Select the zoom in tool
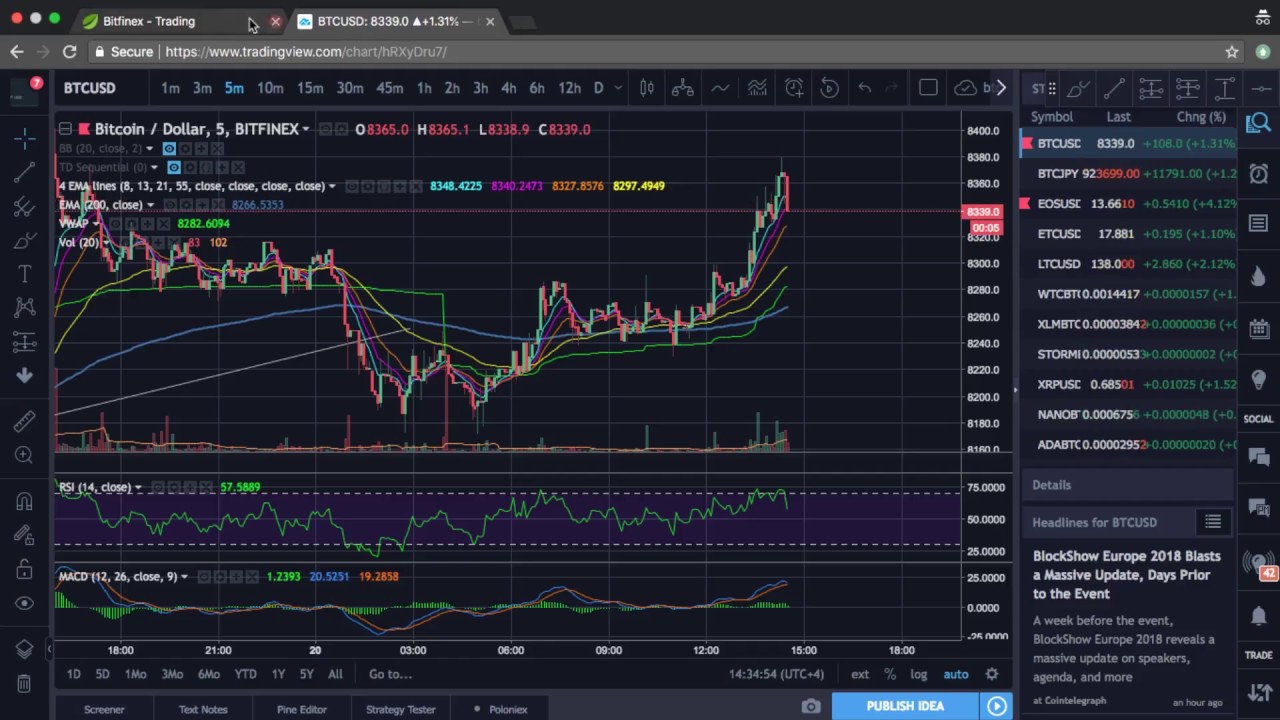 point(24,455)
